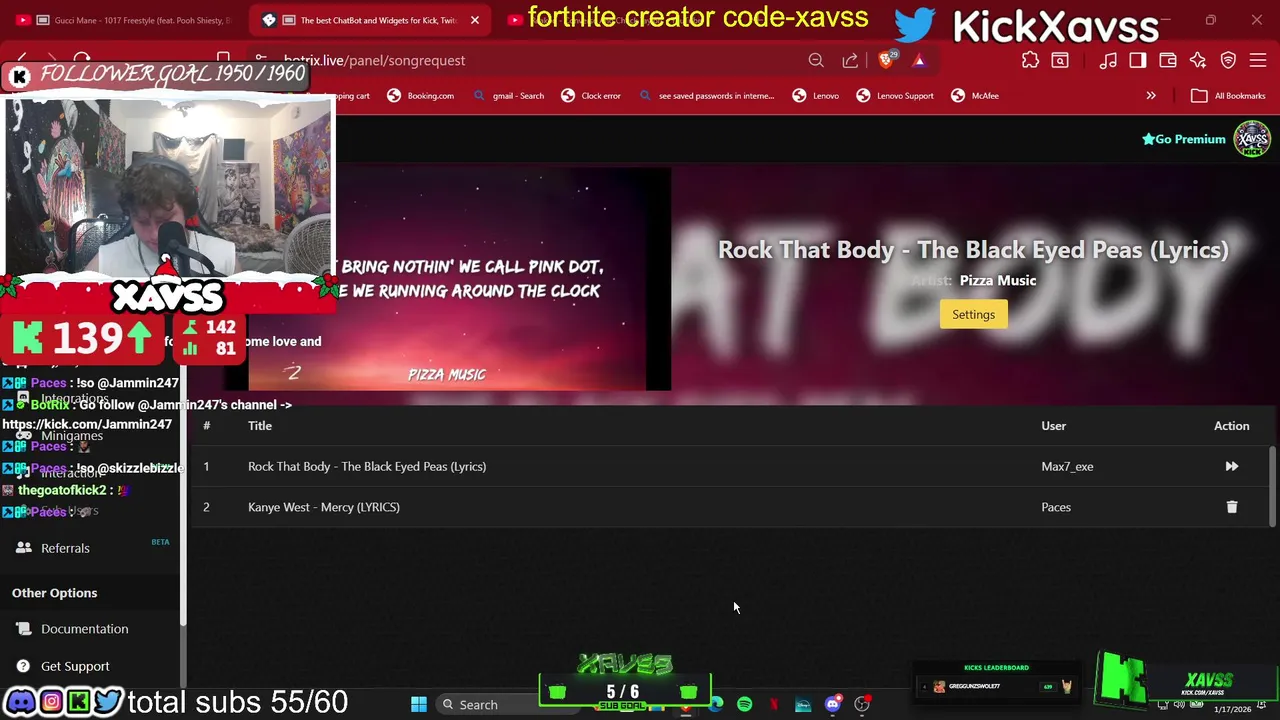1280x720 pixels.
Task: Open the browser Extensions puzzle icon
Action: point(1030,60)
